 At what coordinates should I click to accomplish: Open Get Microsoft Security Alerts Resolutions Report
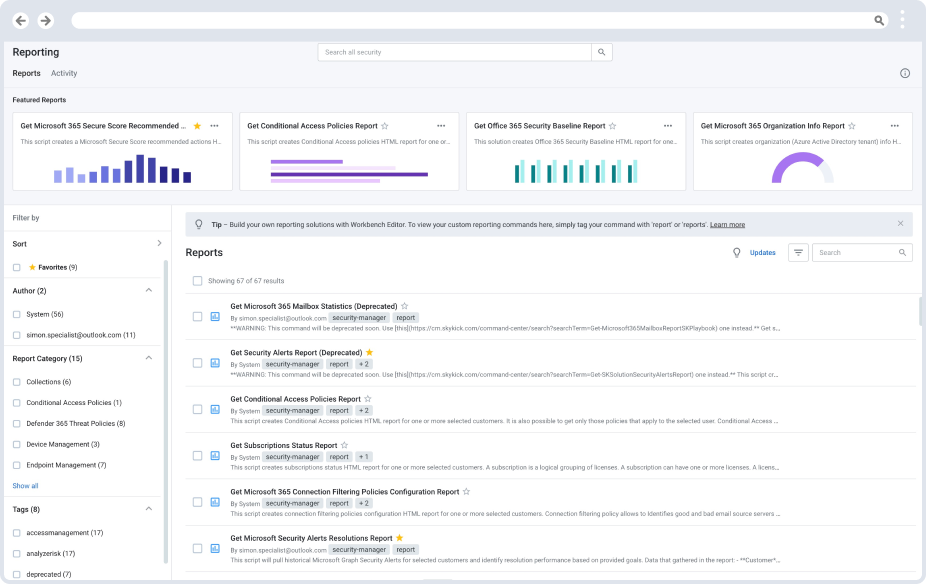[311, 538]
